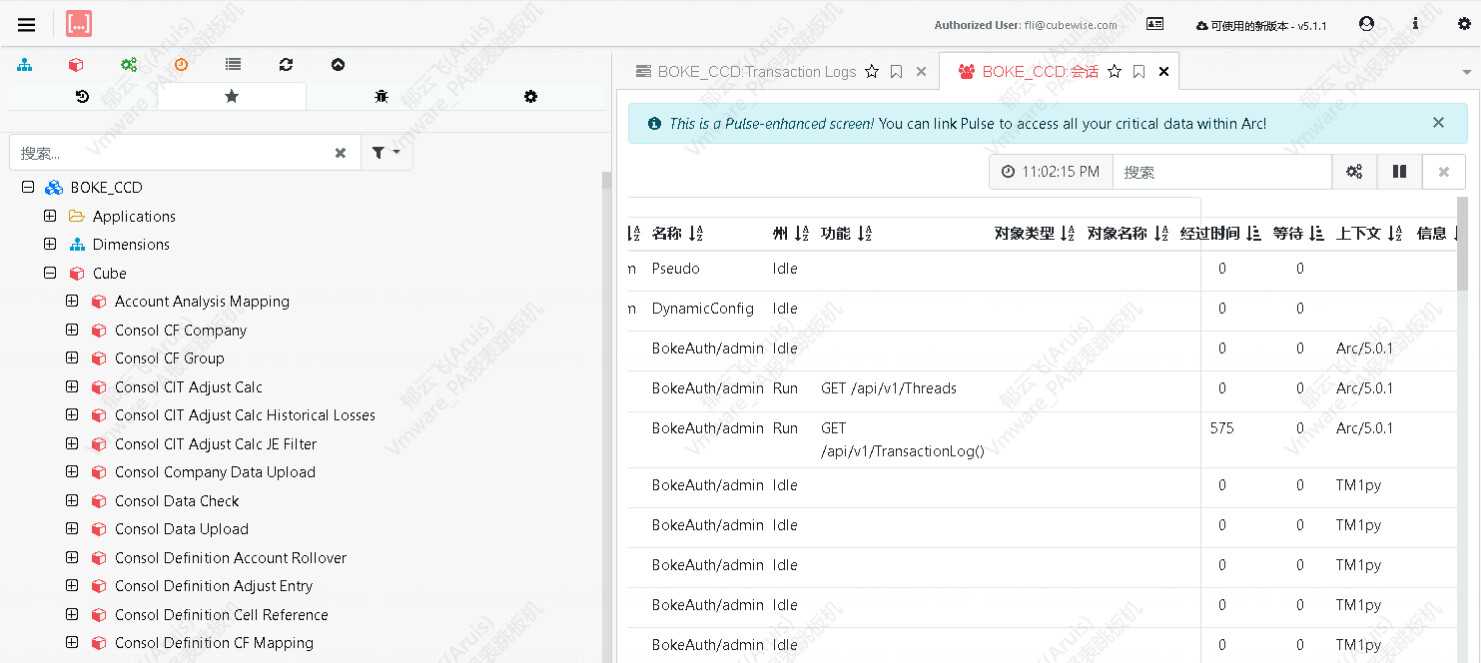
Task: Select the star favorites tab in sidebar
Action: click(232, 97)
